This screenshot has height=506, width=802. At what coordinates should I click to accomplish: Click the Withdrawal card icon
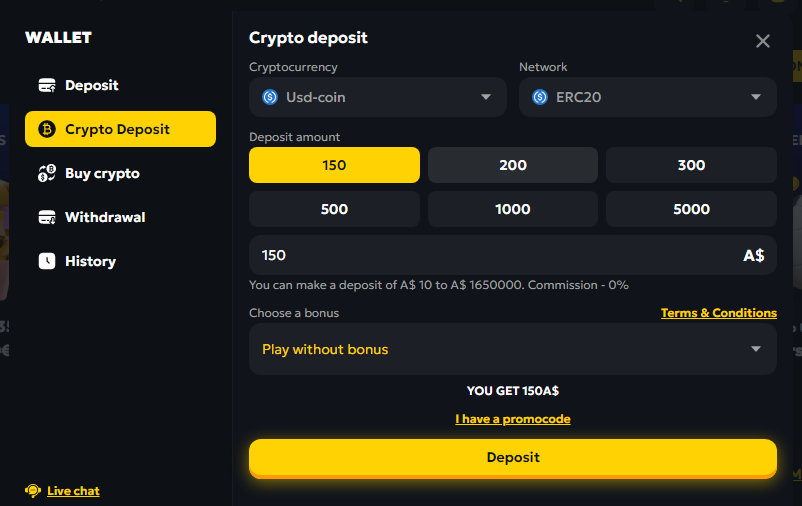(x=47, y=217)
